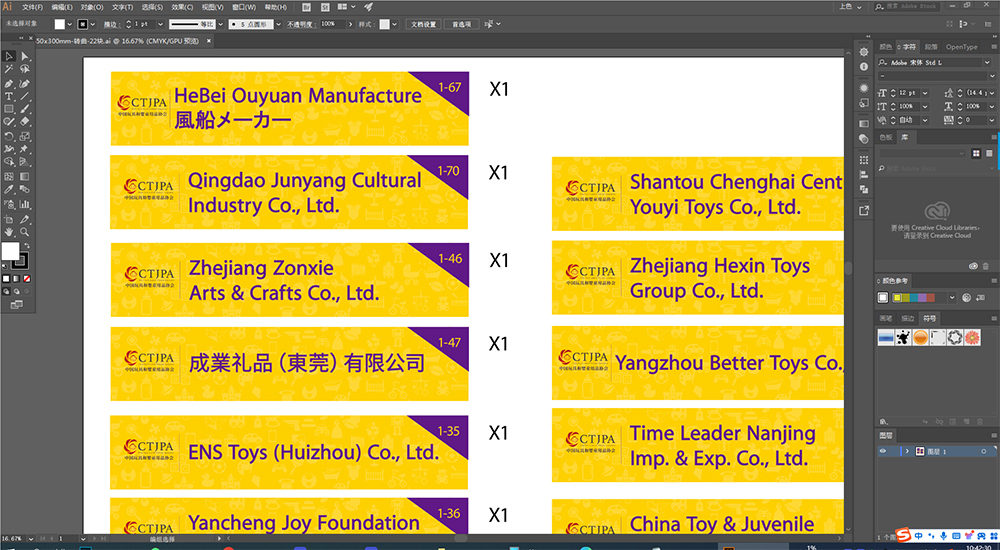Viewport: 1000px width, 550px height.
Task: Switch to the 段落 tab
Action: click(x=931, y=47)
